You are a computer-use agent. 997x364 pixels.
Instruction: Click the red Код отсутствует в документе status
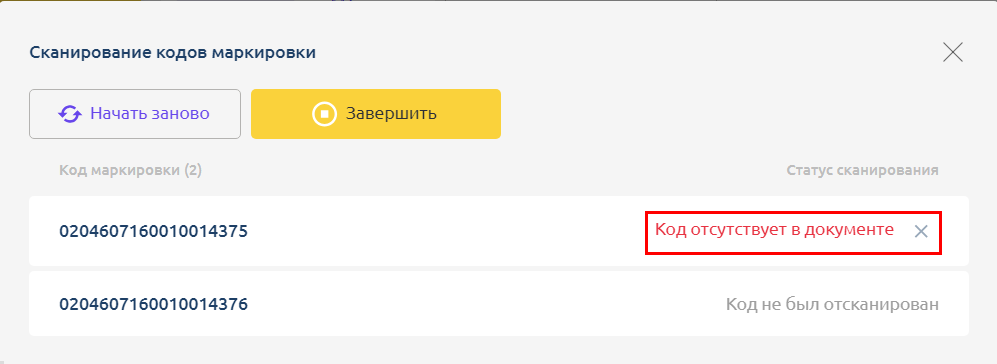774,230
